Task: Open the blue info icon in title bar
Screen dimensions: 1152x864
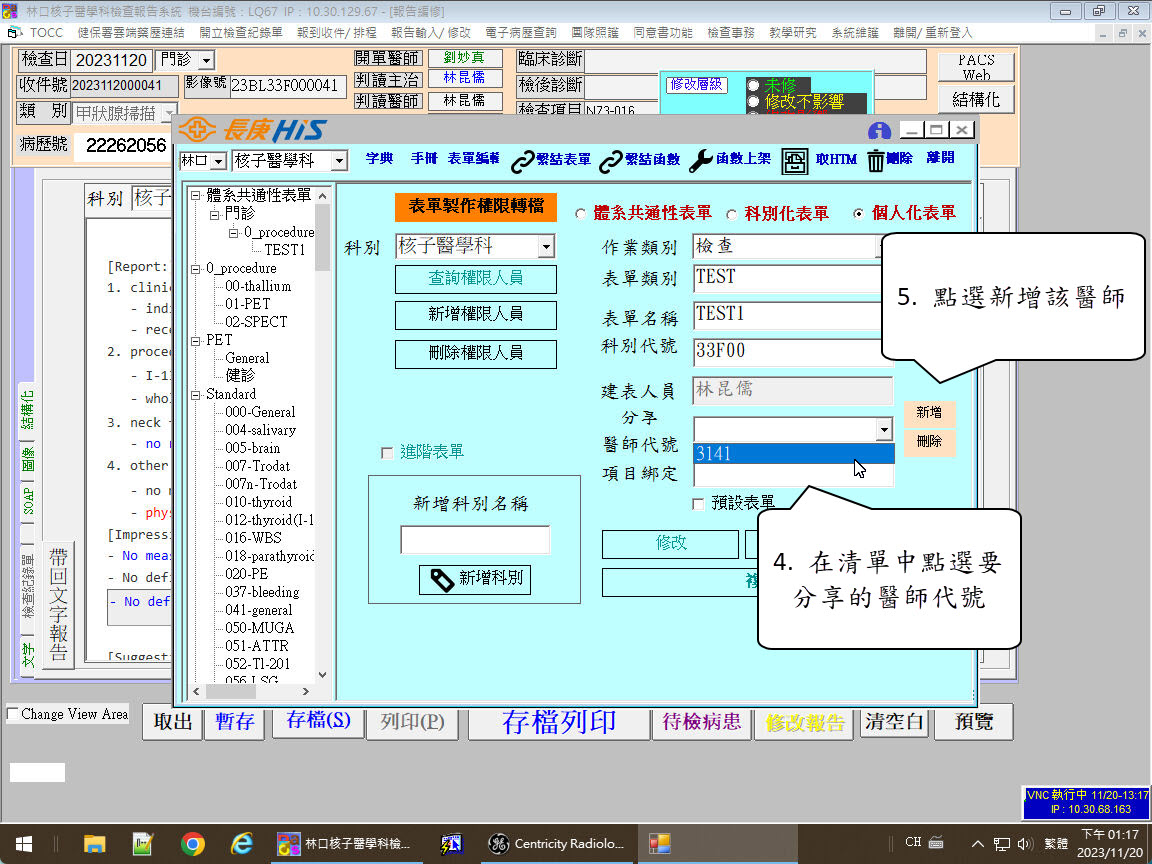Action: click(879, 131)
